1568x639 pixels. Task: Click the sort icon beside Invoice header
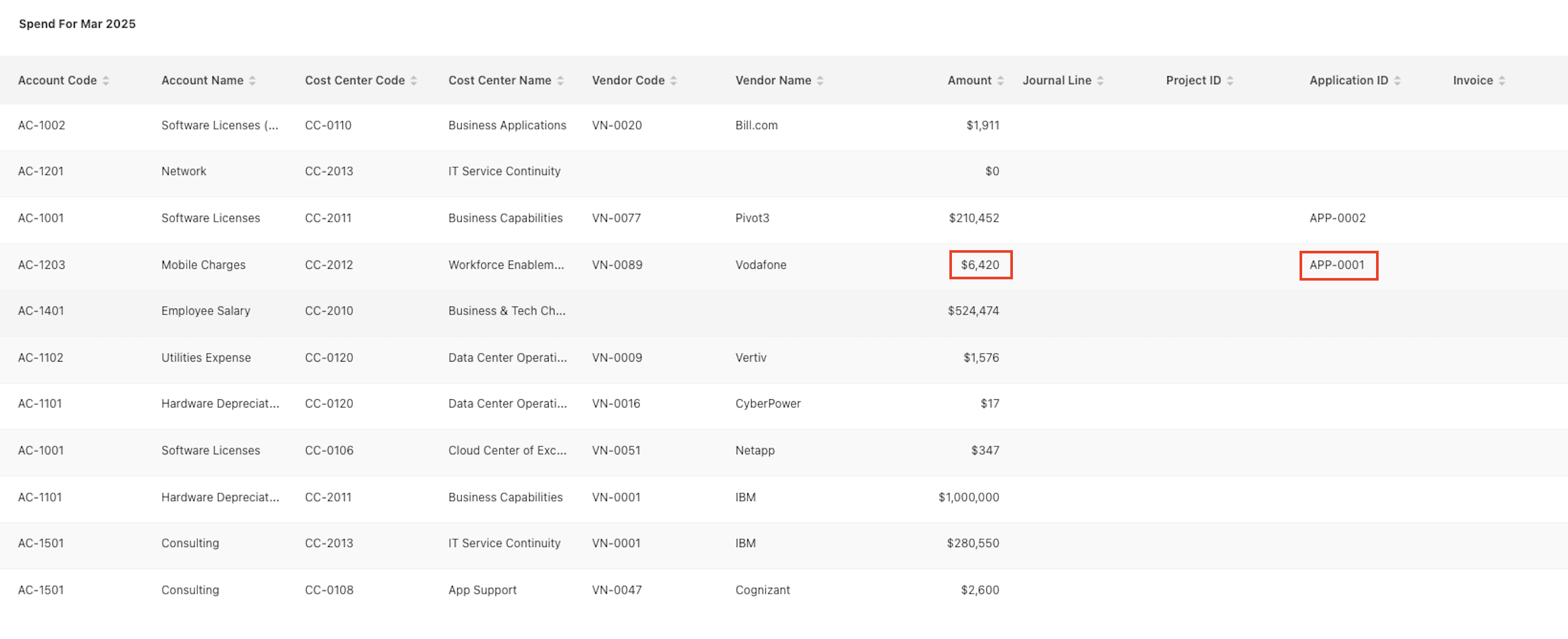(1502, 80)
